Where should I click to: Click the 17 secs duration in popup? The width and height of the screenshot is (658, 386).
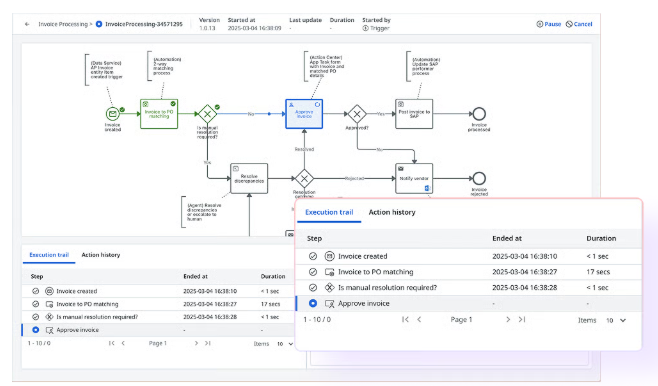coord(598,272)
